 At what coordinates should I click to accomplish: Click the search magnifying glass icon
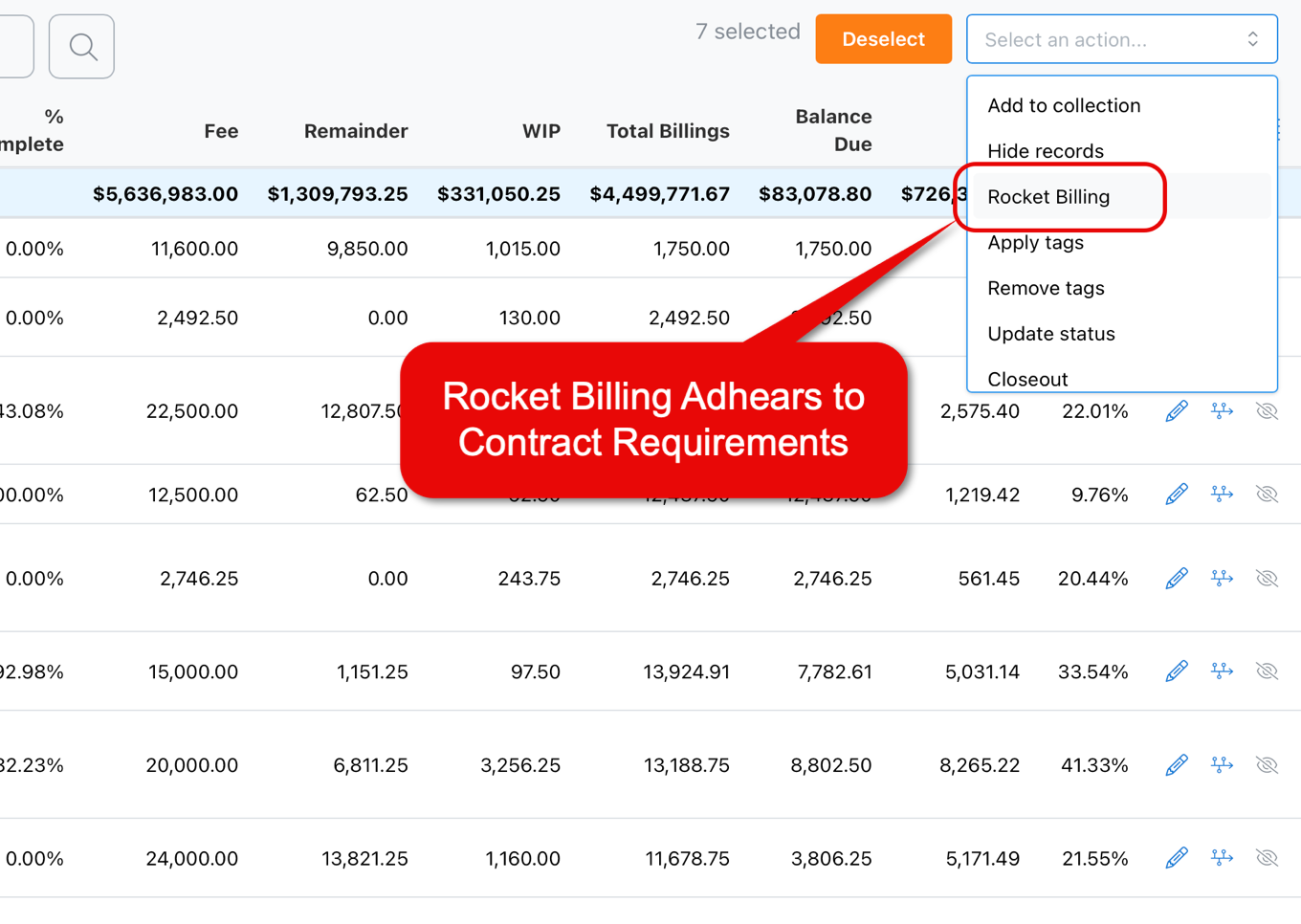[81, 46]
